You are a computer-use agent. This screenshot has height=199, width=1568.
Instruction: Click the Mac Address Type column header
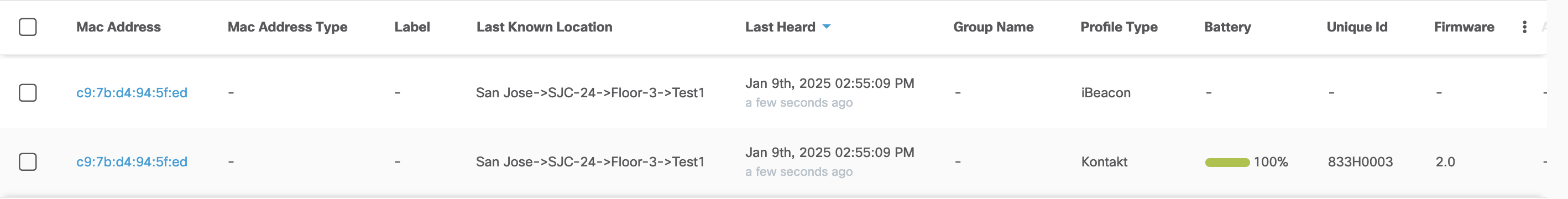(288, 27)
